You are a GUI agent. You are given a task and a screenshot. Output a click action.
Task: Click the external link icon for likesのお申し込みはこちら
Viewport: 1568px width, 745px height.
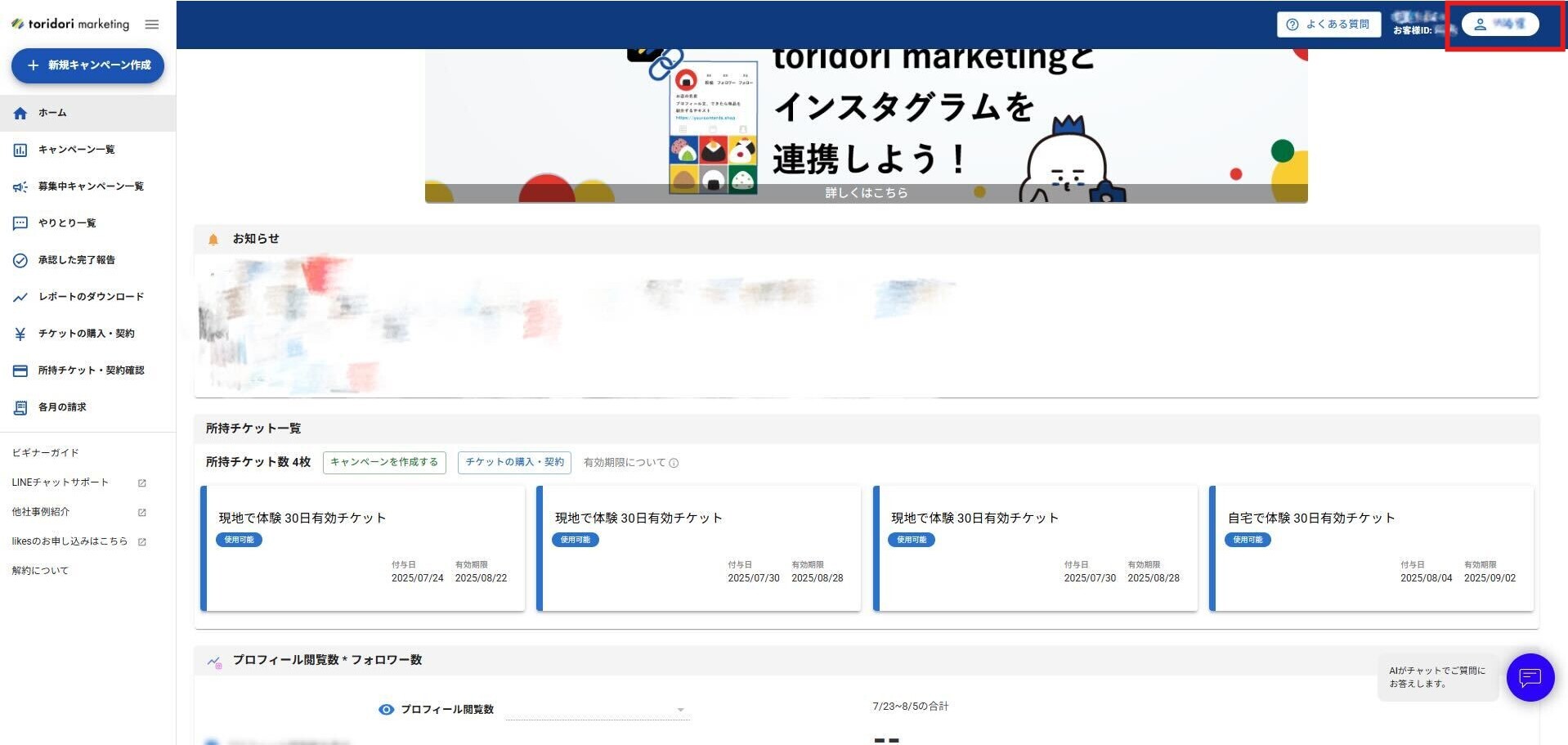point(141,542)
